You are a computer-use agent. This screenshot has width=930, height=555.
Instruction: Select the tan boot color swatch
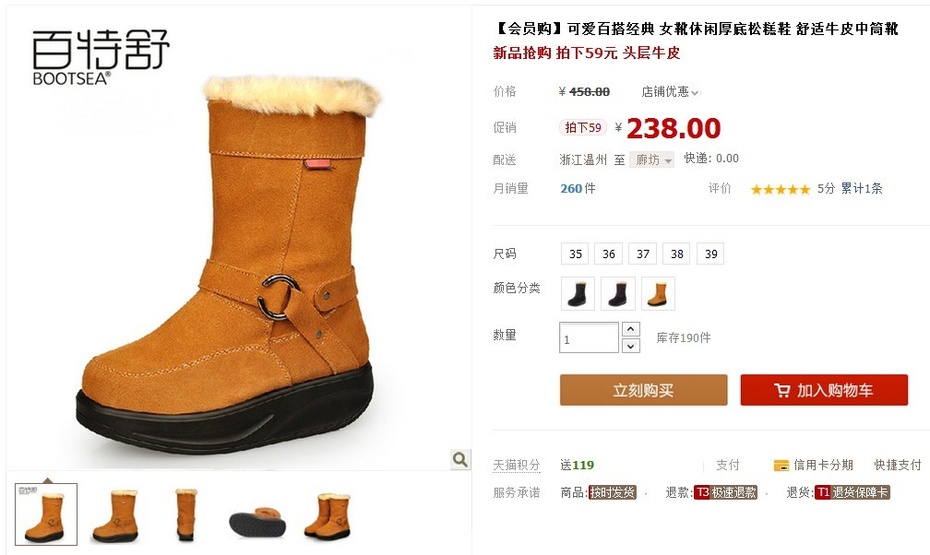tap(658, 294)
